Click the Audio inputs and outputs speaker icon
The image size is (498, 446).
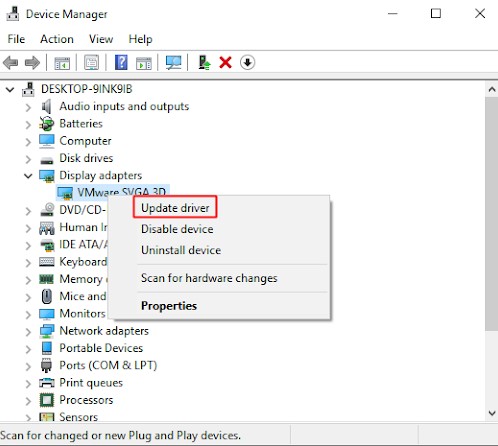coord(47,106)
